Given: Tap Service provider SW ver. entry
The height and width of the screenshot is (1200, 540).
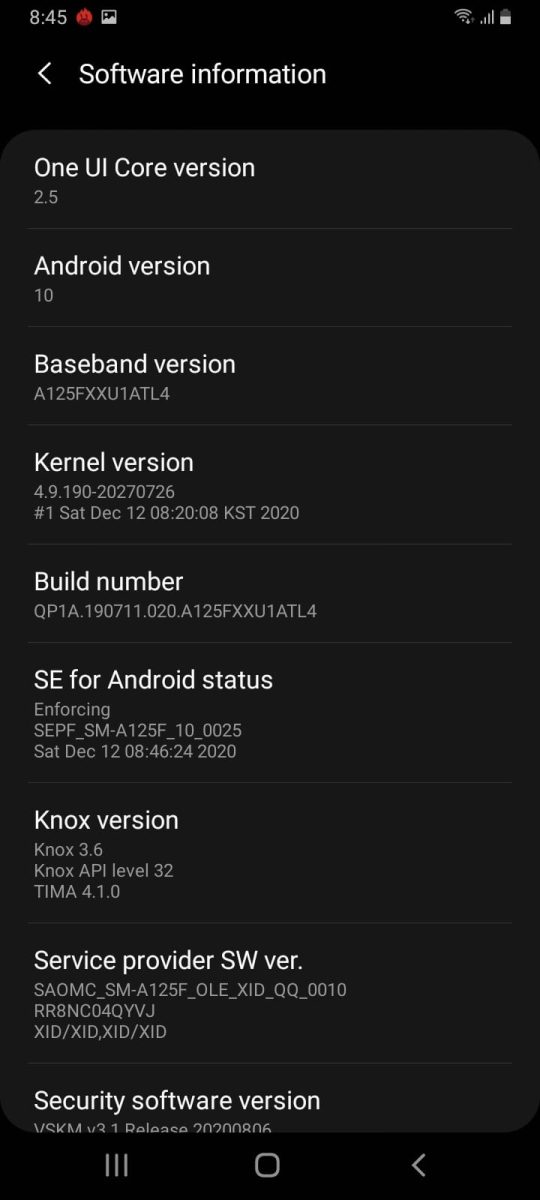Looking at the screenshot, I should pyautogui.click(x=270, y=993).
